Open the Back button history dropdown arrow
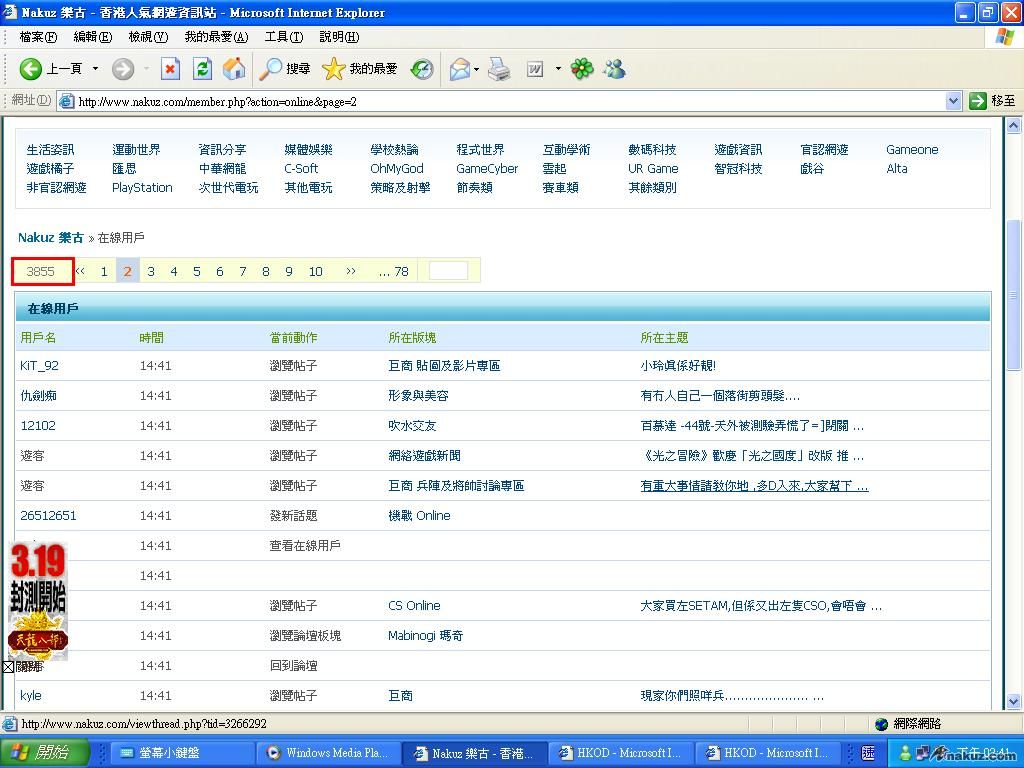The height and width of the screenshot is (768, 1024). point(95,69)
